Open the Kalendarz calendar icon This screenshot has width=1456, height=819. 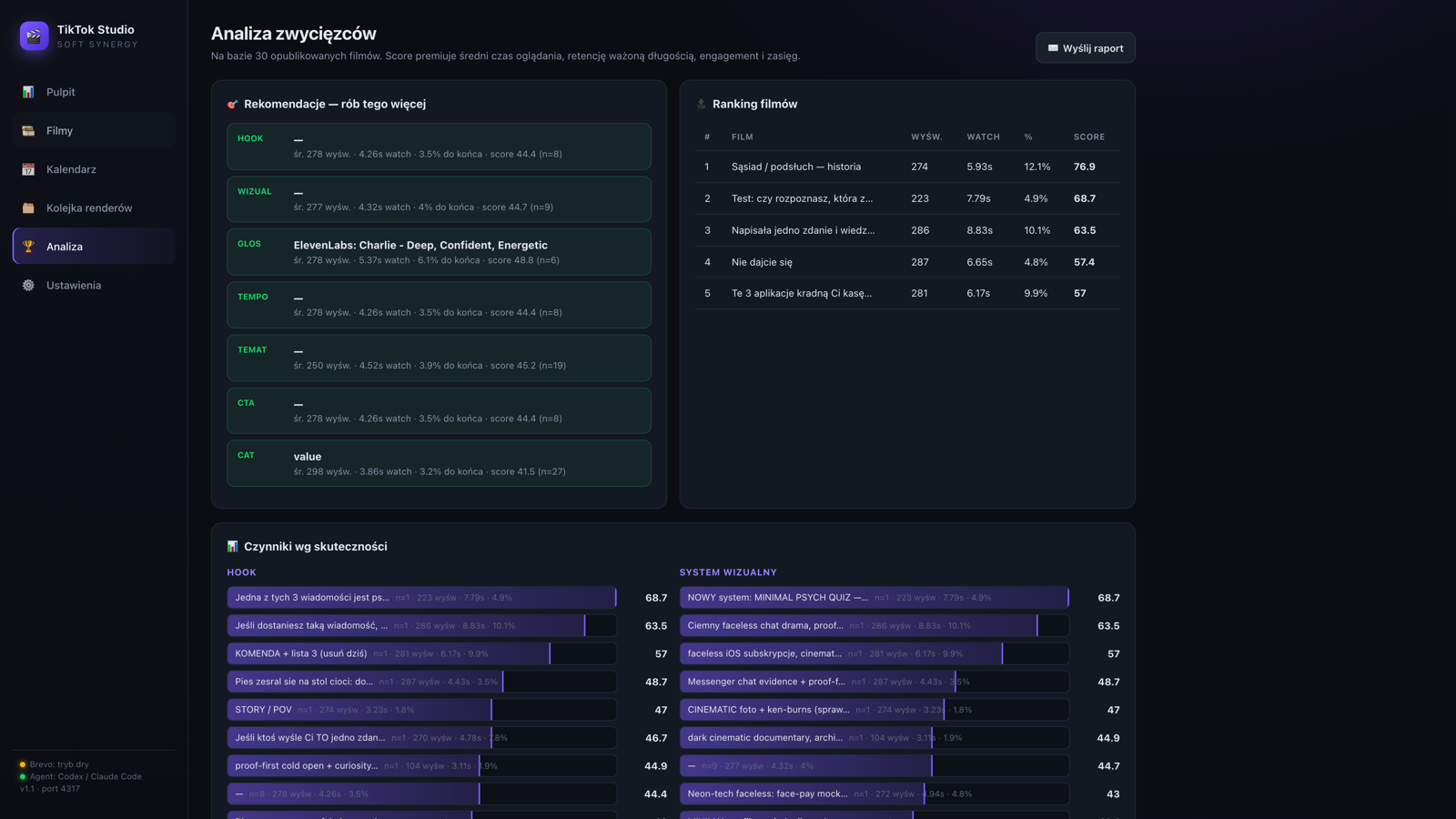[x=28, y=169]
